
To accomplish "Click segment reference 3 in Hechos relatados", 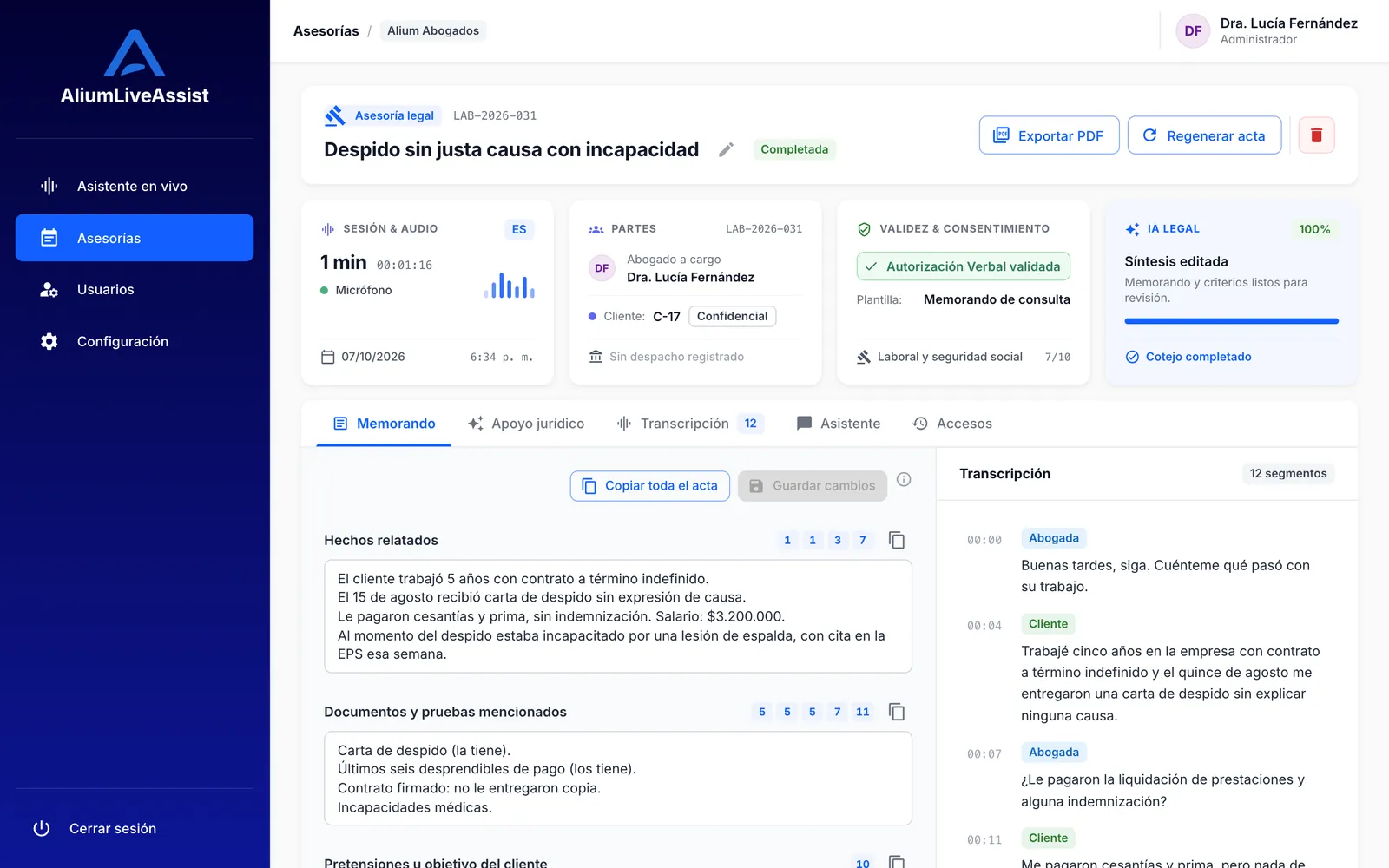I will pos(838,540).
